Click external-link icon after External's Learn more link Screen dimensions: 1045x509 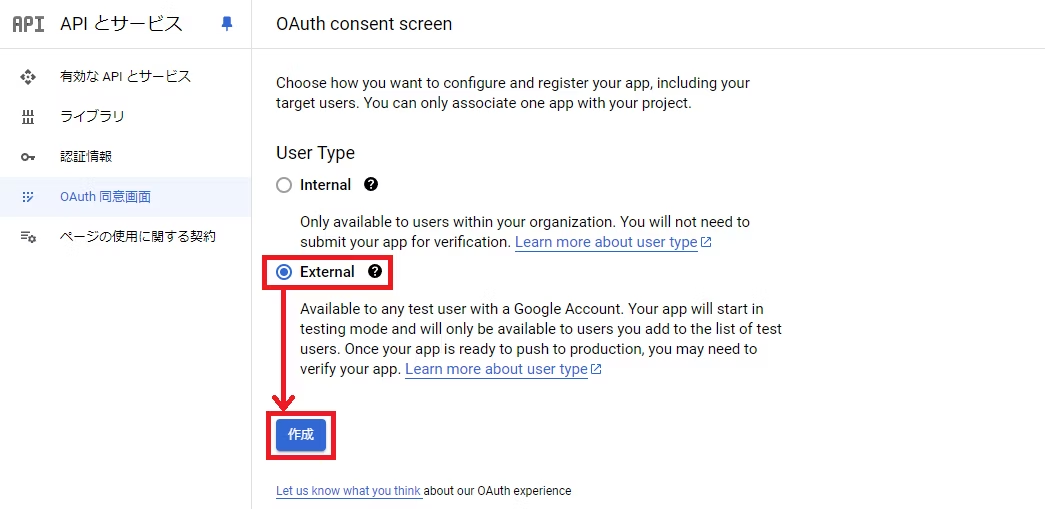coord(596,369)
